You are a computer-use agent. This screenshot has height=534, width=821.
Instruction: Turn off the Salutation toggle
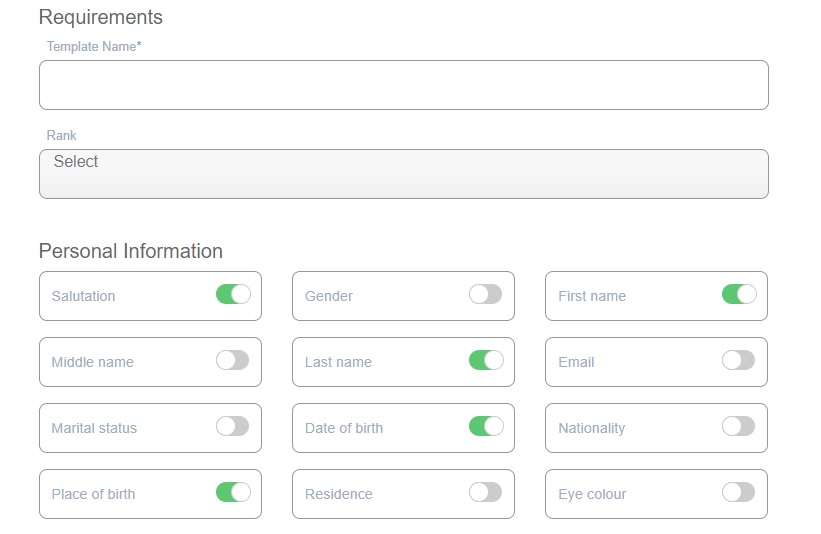pyautogui.click(x=233, y=294)
